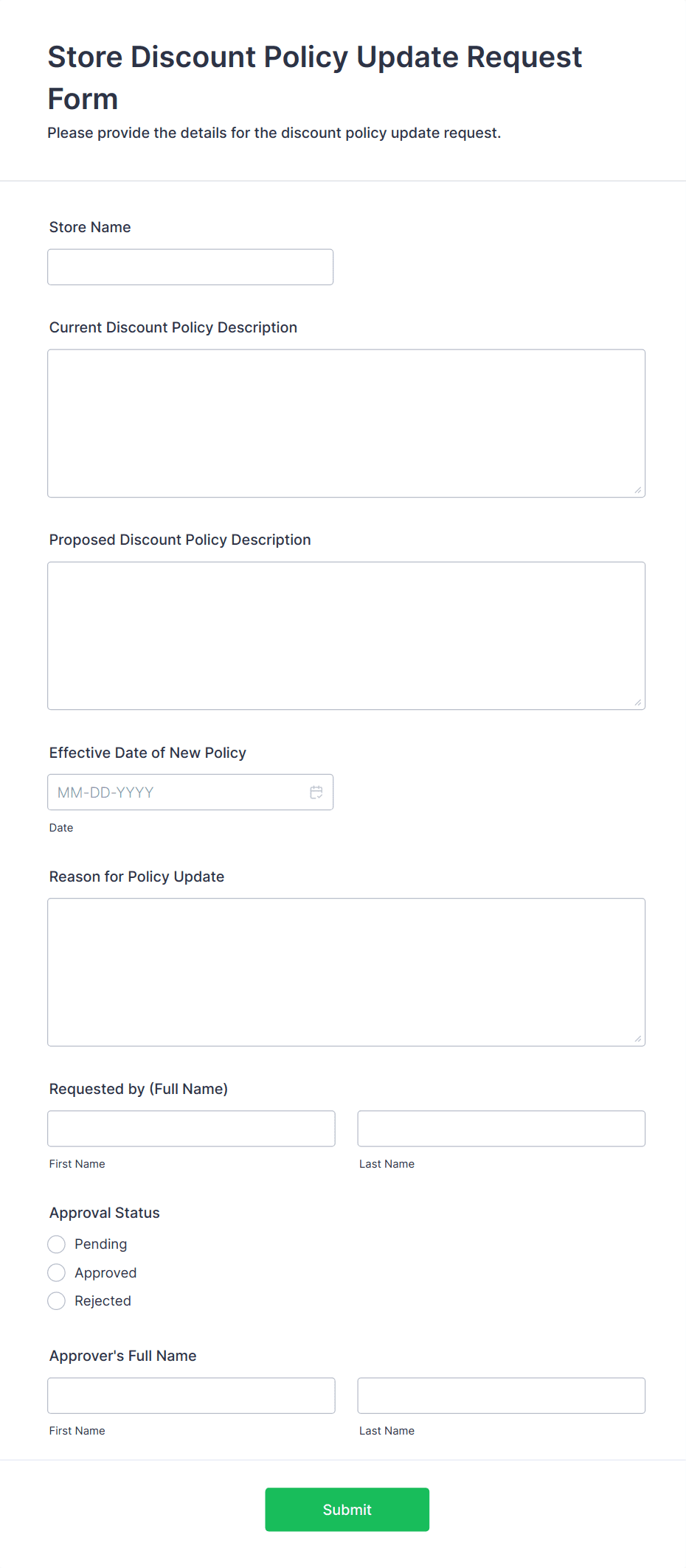This screenshot has height=1568, width=686.
Task: Click the Effective Date of New Policy field
Action: click(177, 792)
